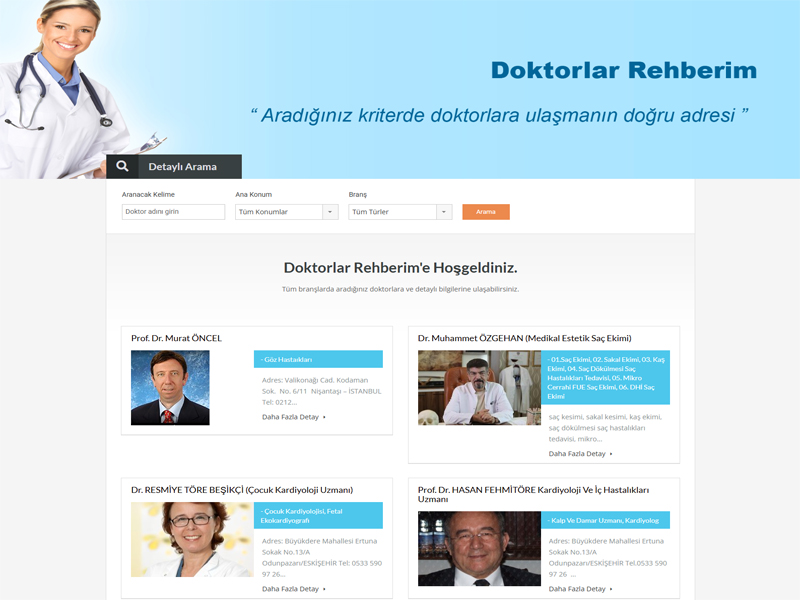Click Prof. Dr. Murat ÖNCEL title link
This screenshot has width=800, height=600.
click(x=176, y=338)
